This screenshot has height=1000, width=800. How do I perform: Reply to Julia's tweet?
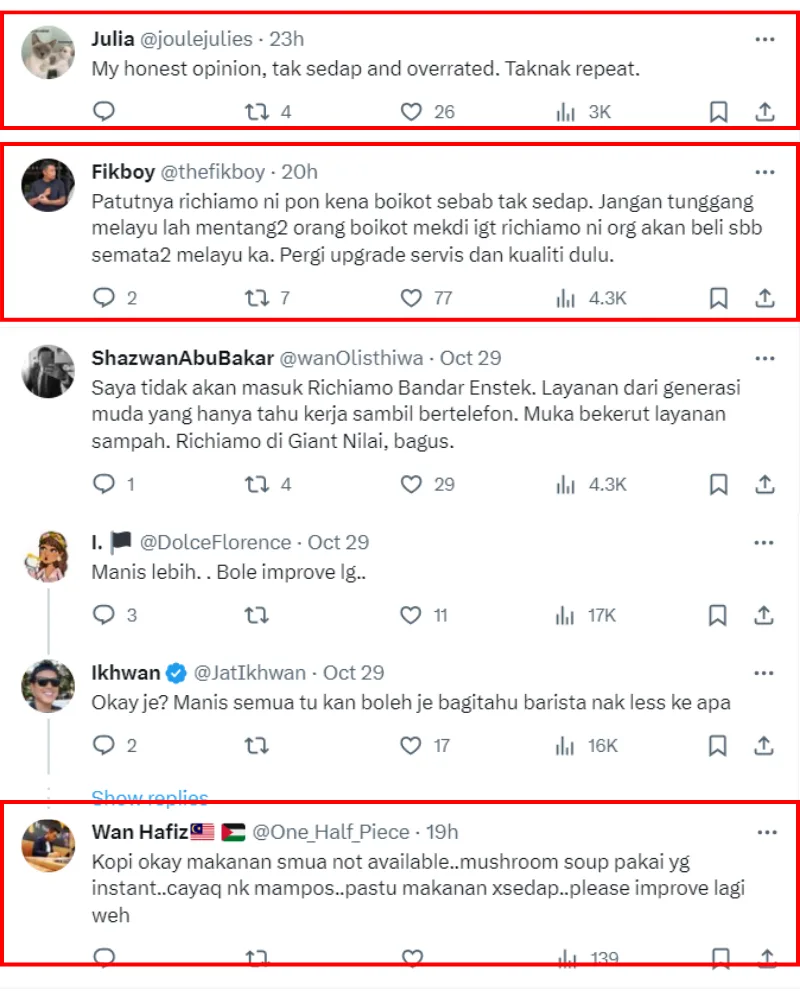tap(104, 112)
